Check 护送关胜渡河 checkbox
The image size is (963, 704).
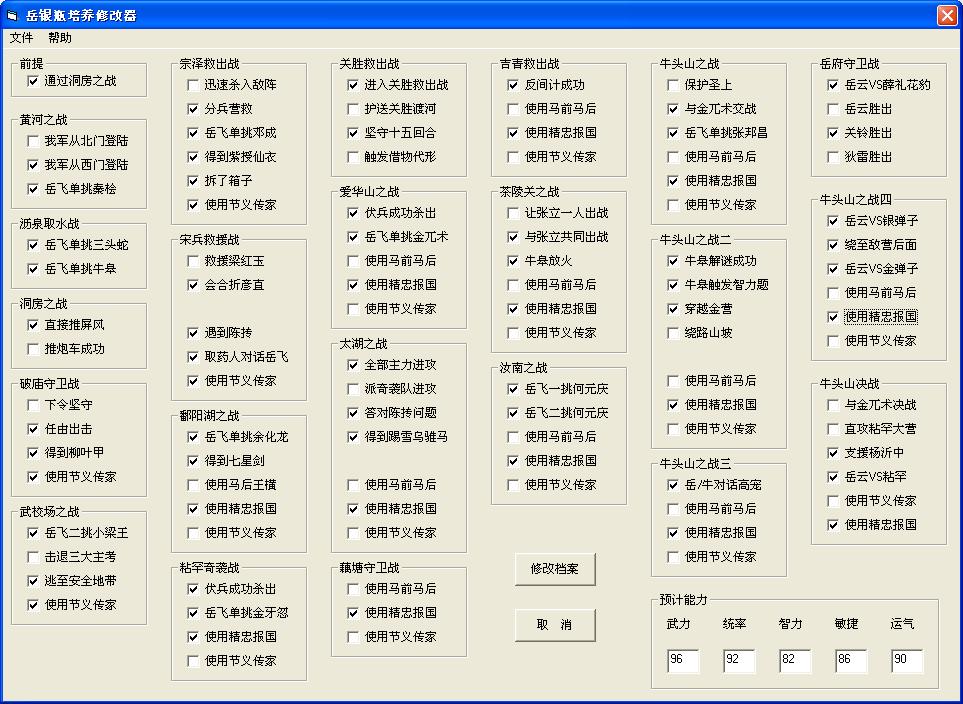coord(353,109)
